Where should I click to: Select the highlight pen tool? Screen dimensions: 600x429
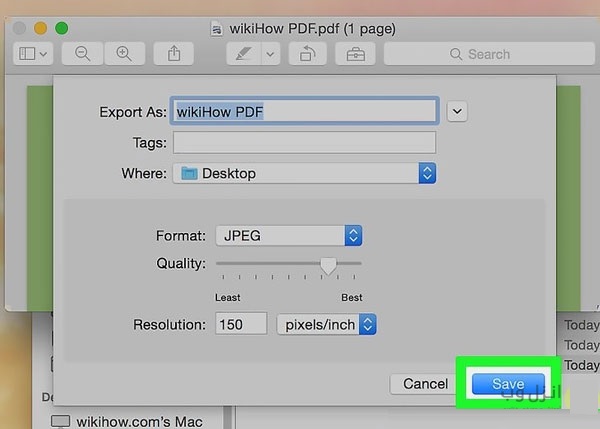point(242,54)
